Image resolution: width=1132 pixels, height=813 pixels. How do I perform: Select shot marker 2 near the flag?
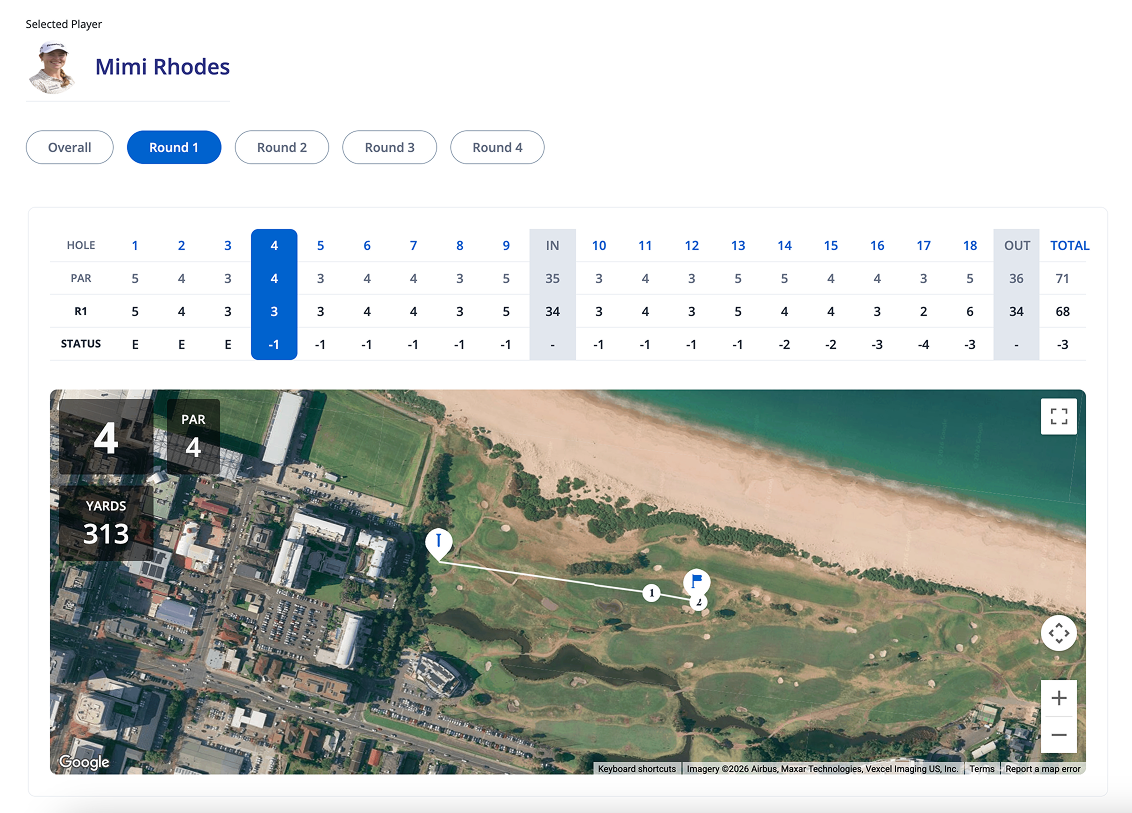[698, 602]
